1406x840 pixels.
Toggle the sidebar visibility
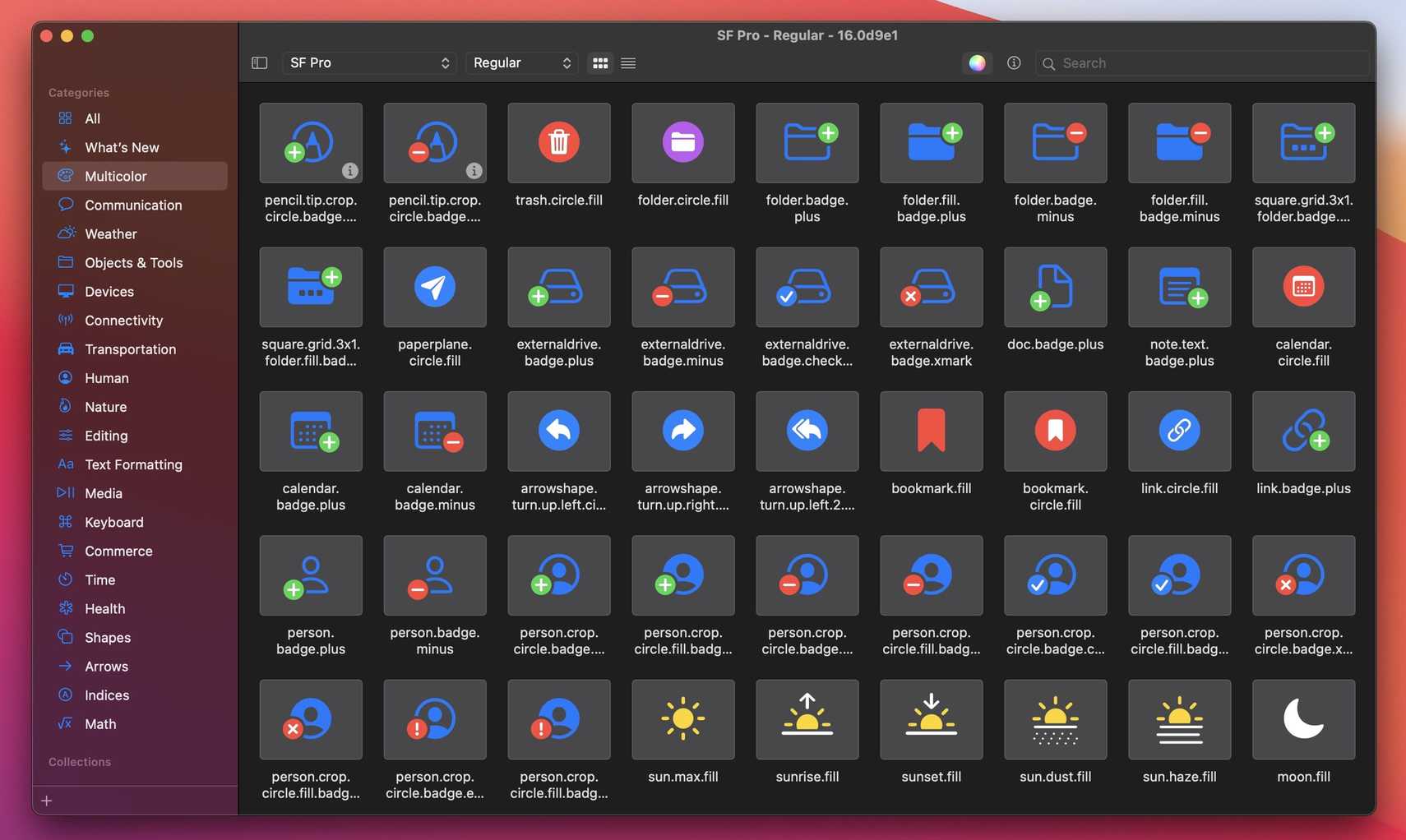click(x=259, y=62)
